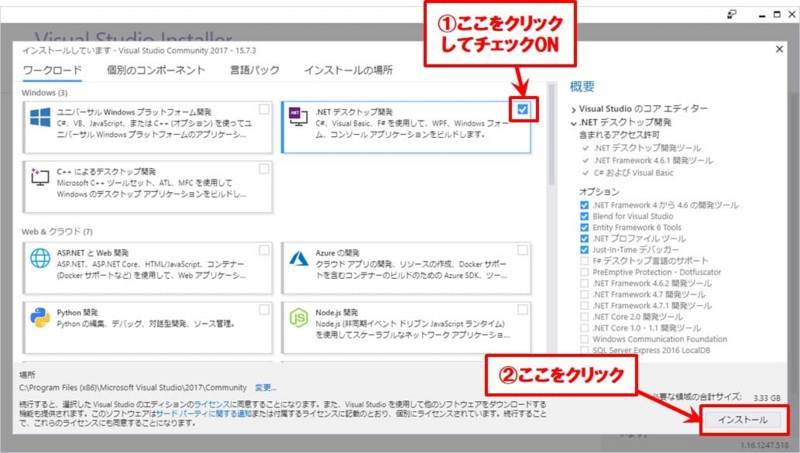Toggle the .NET デスクトップ開発 workload checkbox
Image resolution: width=800 pixels, height=453 pixels.
[522, 109]
